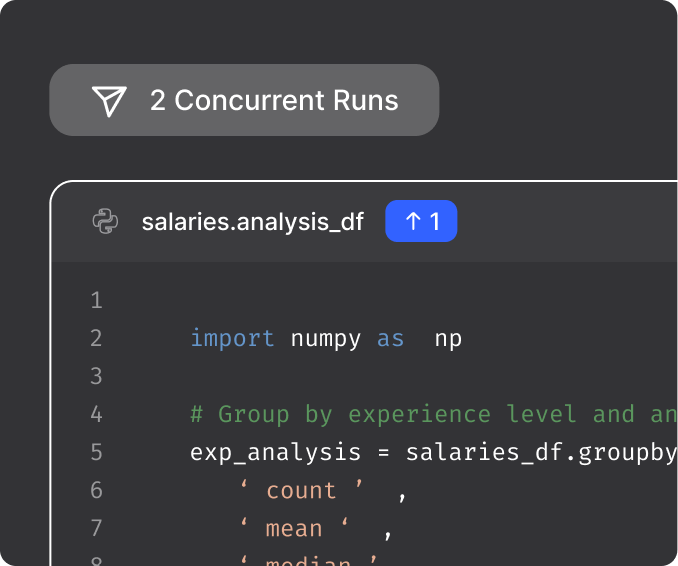The width and height of the screenshot is (678, 566).
Task: Open the 2 Concurrent Runs pill
Action: [x=244, y=100]
